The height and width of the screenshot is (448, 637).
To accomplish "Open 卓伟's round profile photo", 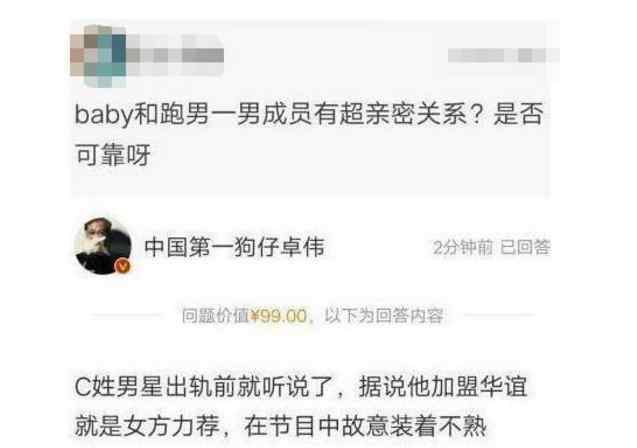I will coord(103,246).
